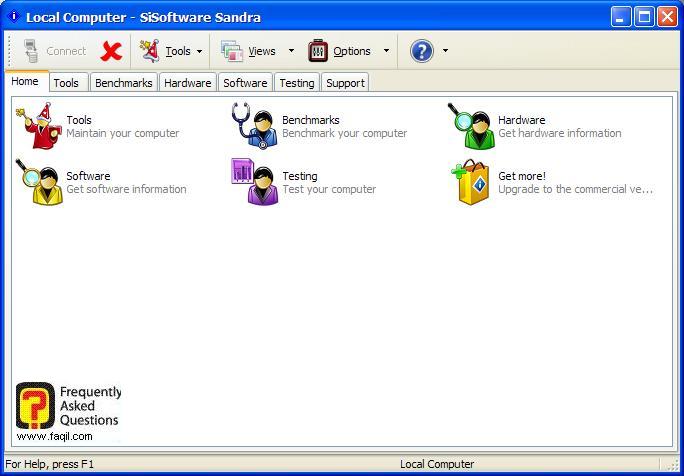Viewport: 684px width, 476px height.
Task: Open the yellow Software module icon
Action: click(39, 182)
